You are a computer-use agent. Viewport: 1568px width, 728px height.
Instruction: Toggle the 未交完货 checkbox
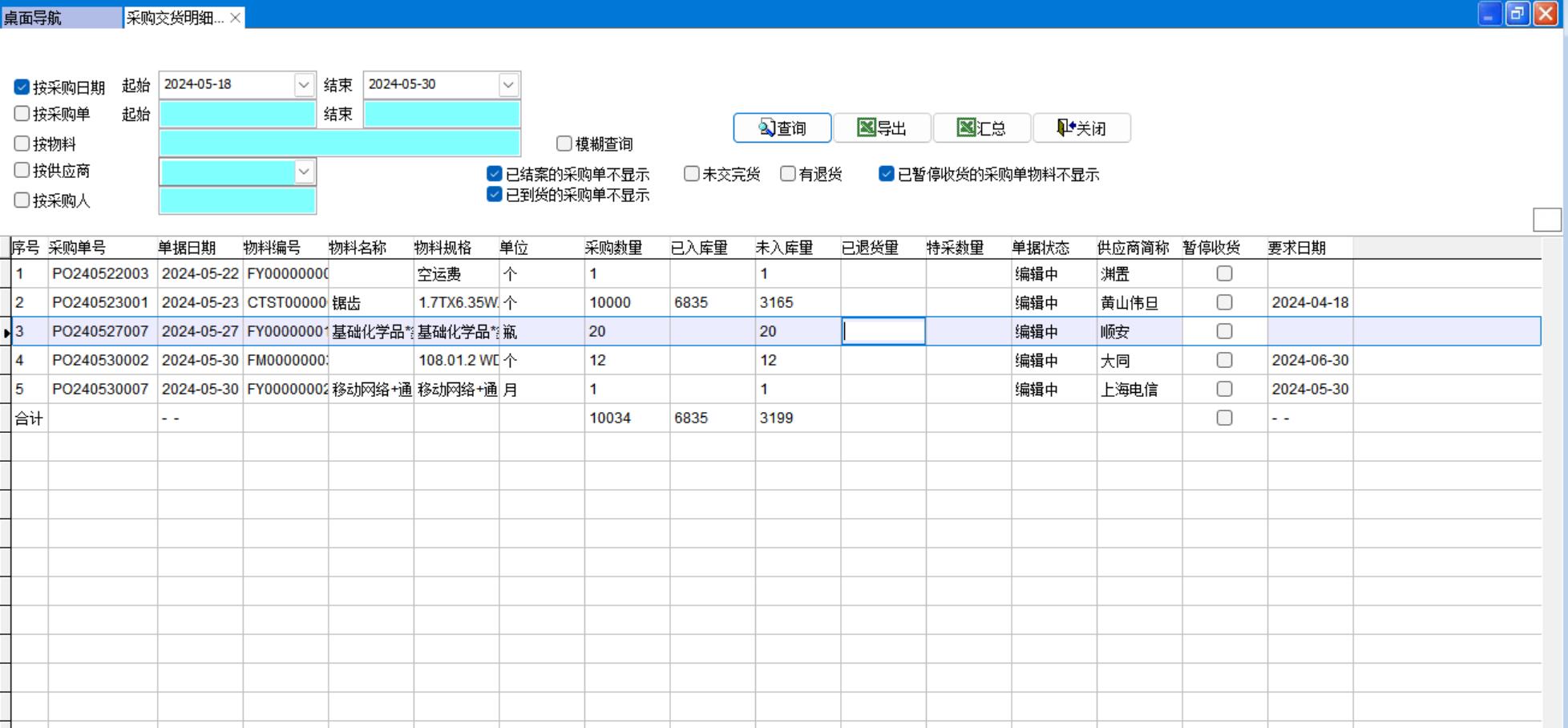pyautogui.click(x=691, y=174)
